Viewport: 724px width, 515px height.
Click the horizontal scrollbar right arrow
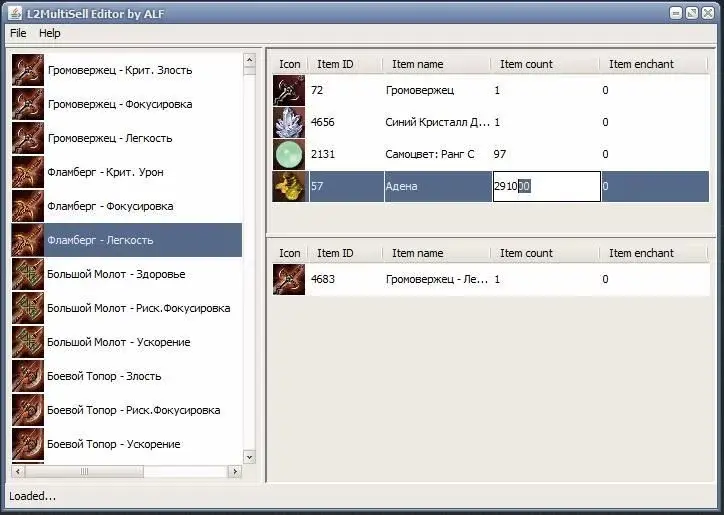(x=235, y=471)
